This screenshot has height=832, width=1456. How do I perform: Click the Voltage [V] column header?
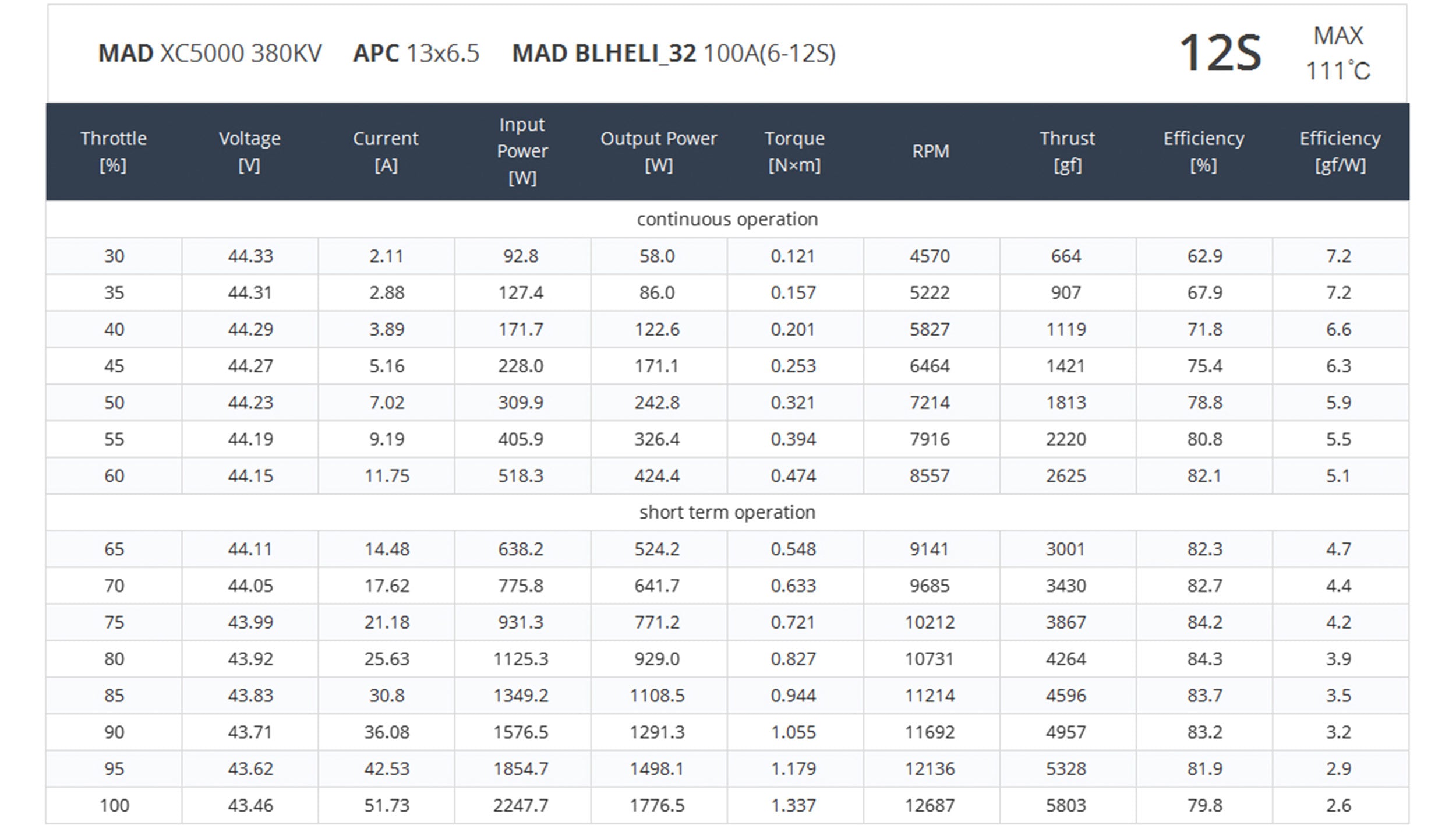point(250,151)
